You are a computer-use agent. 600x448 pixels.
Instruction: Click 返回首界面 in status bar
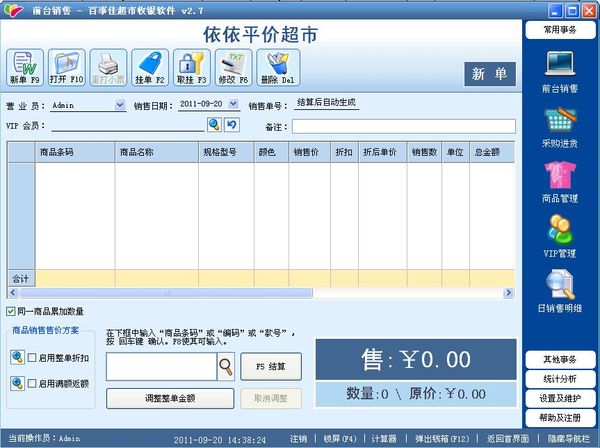pyautogui.click(x=508, y=439)
